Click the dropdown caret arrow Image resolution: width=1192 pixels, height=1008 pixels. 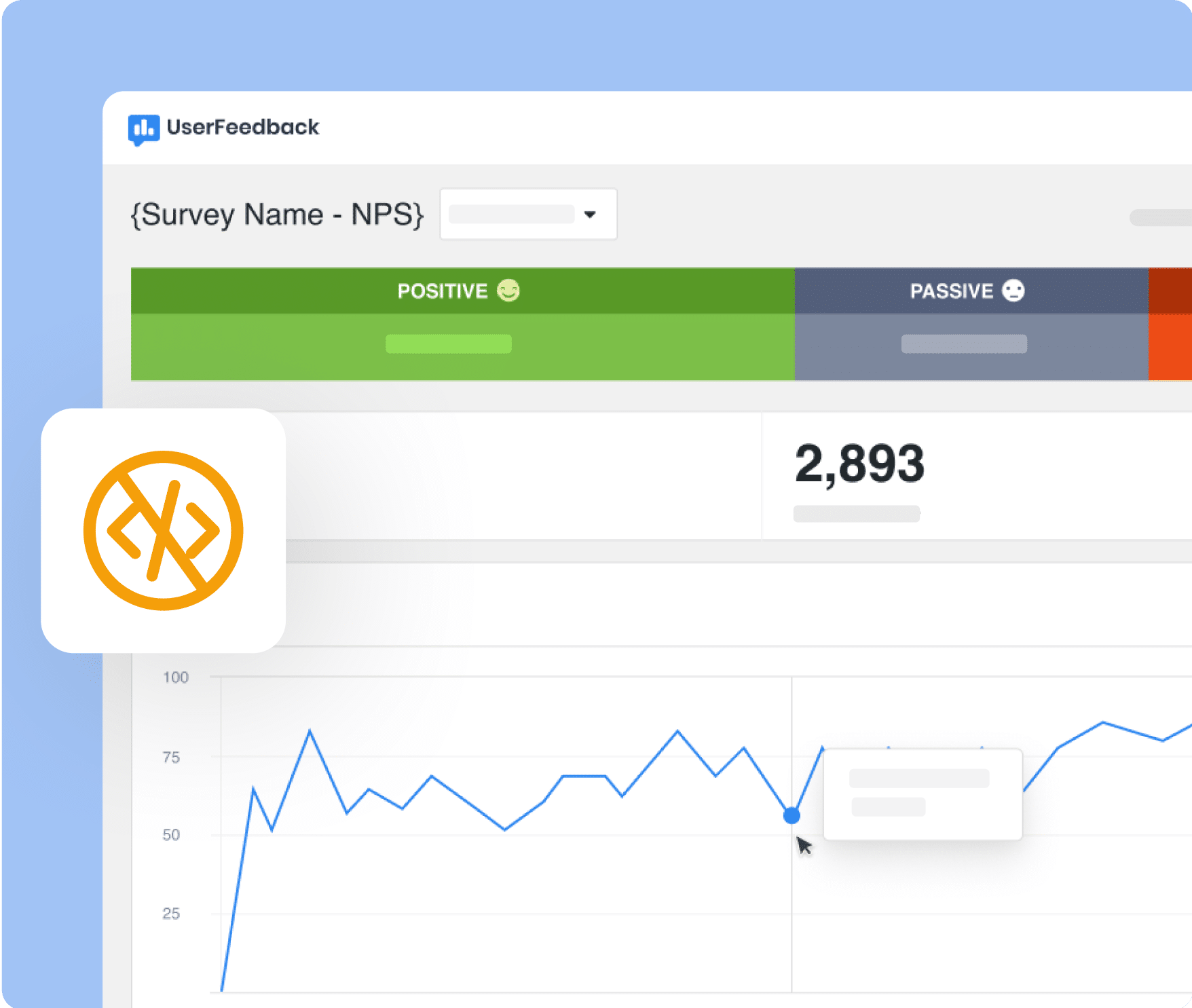click(590, 214)
